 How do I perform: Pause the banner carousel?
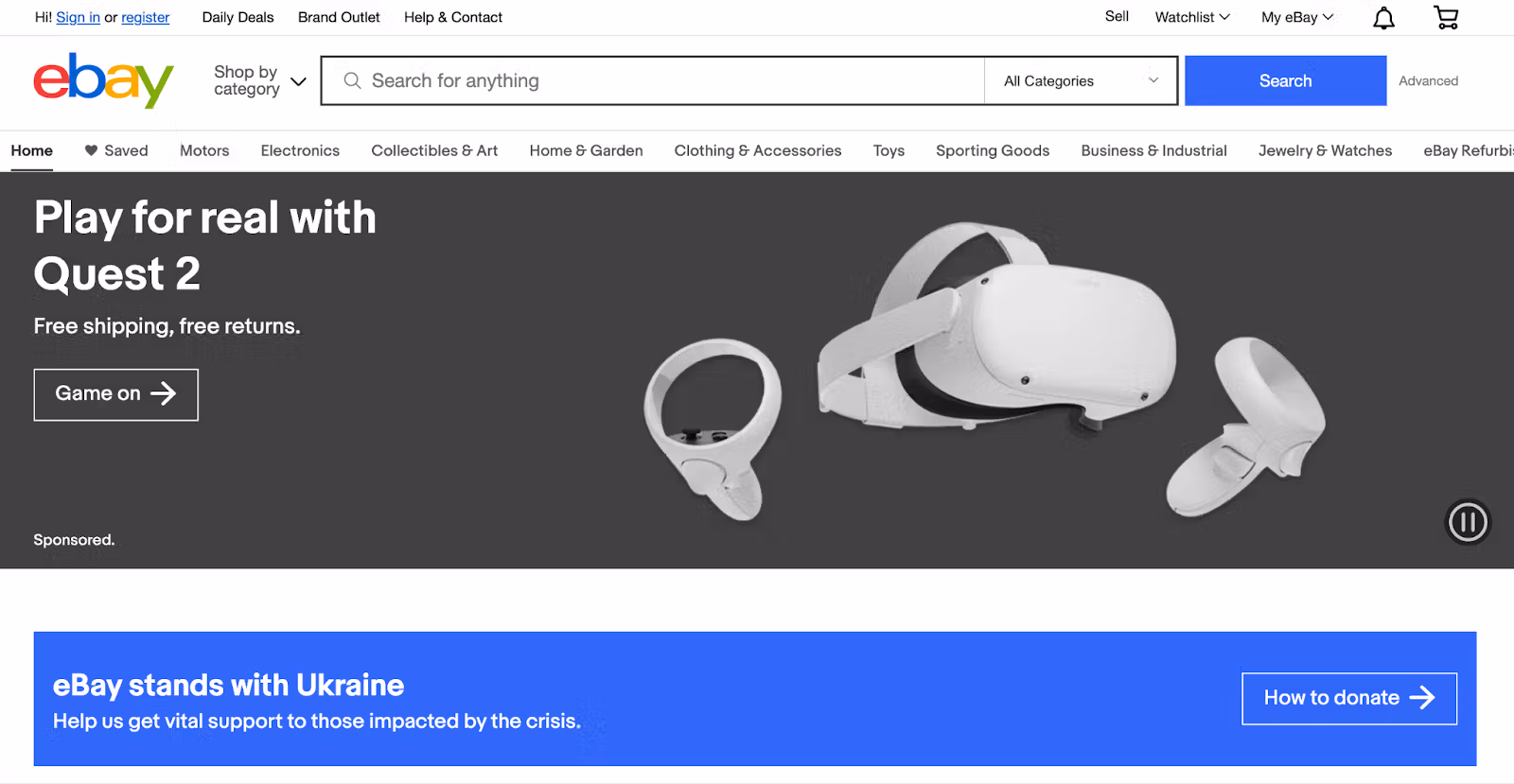(x=1468, y=522)
